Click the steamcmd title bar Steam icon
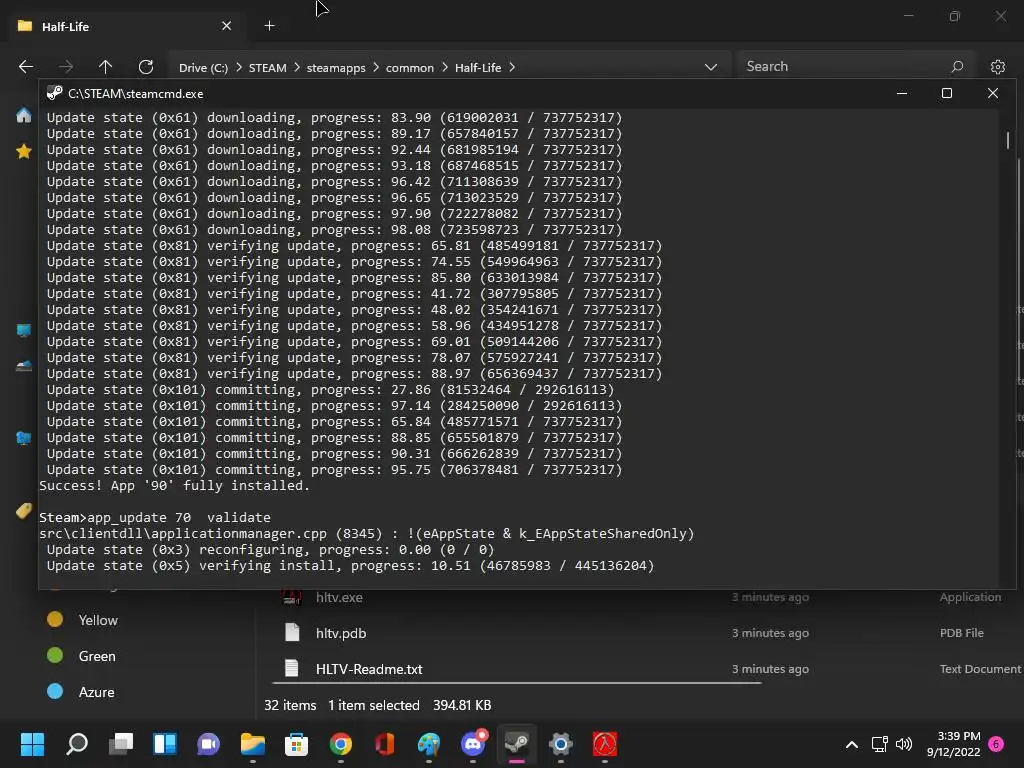 54,93
